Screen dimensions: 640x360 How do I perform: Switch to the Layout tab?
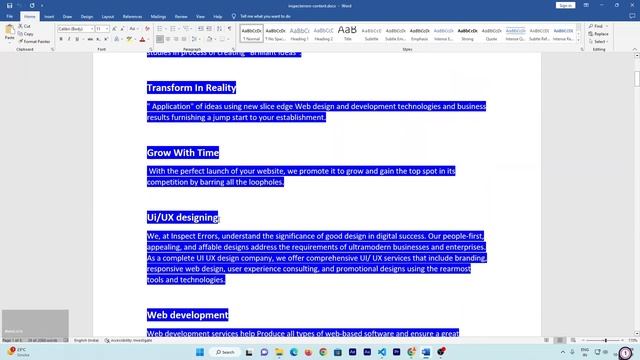(x=108, y=16)
